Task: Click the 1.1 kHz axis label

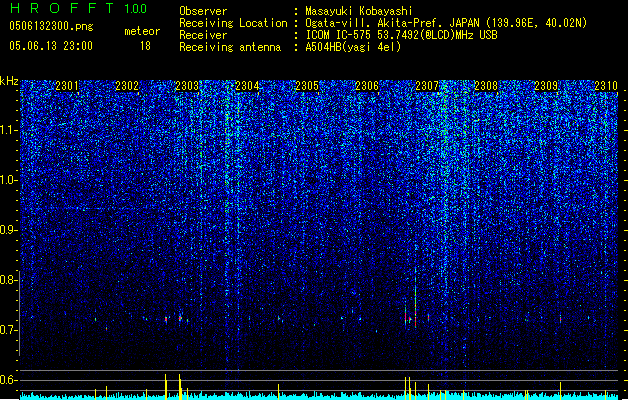Action: click(x=9, y=130)
